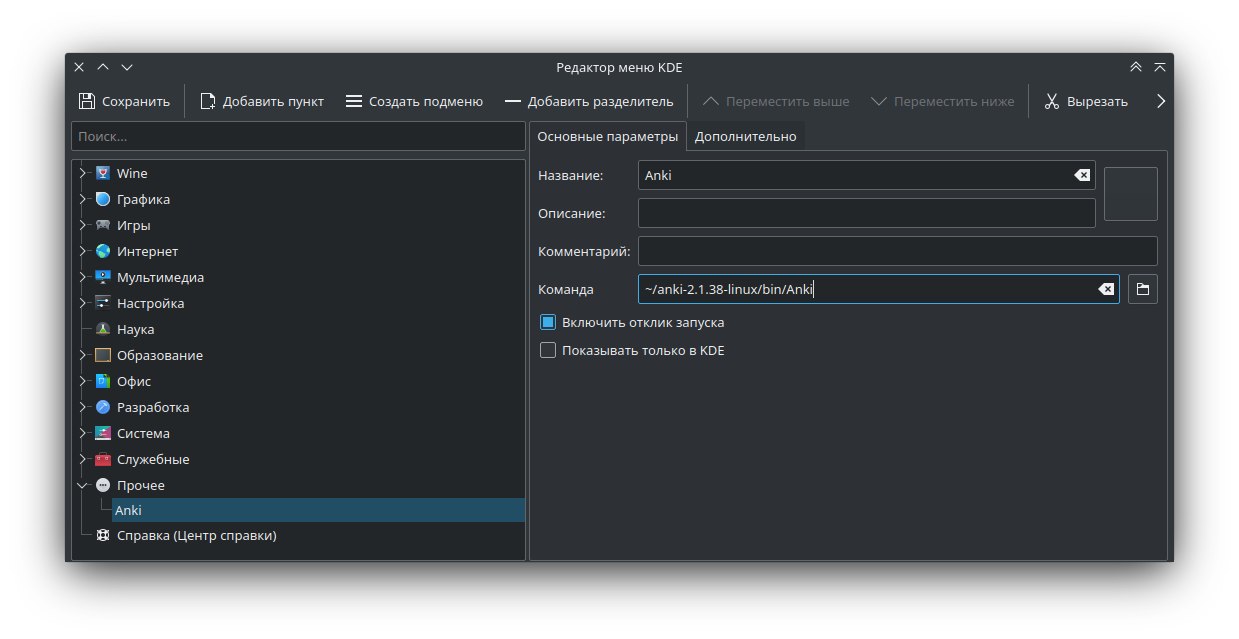The image size is (1239, 639).
Task: Open the Основные параметры tab
Action: pos(607,136)
